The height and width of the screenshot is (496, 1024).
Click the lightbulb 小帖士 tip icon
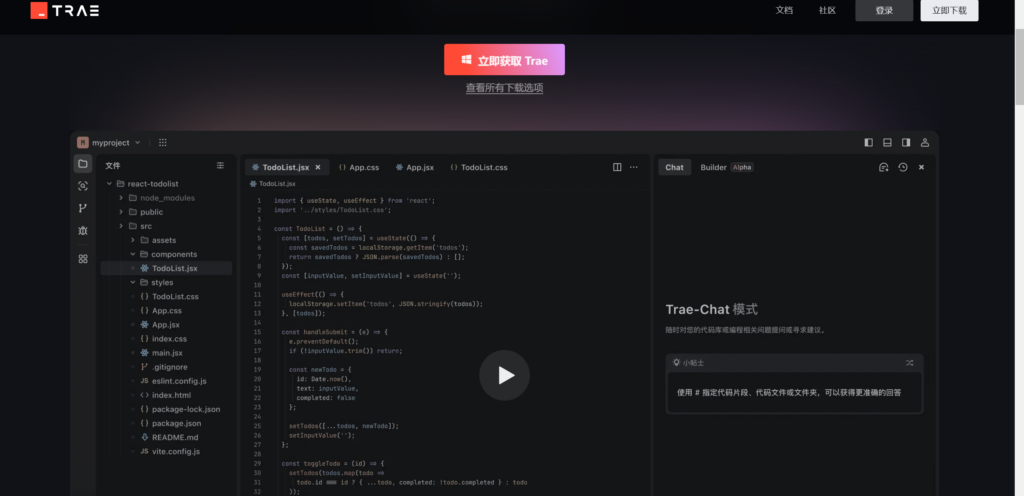pos(677,362)
